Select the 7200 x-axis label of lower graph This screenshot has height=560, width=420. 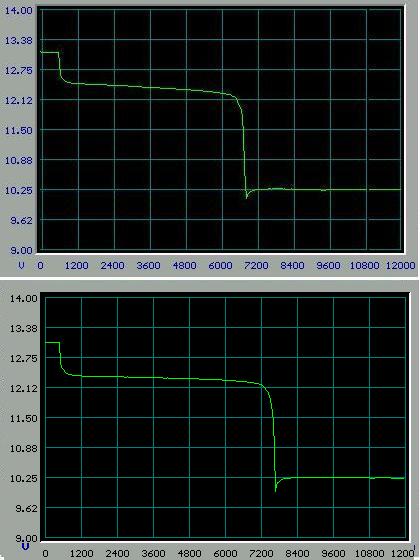click(261, 554)
